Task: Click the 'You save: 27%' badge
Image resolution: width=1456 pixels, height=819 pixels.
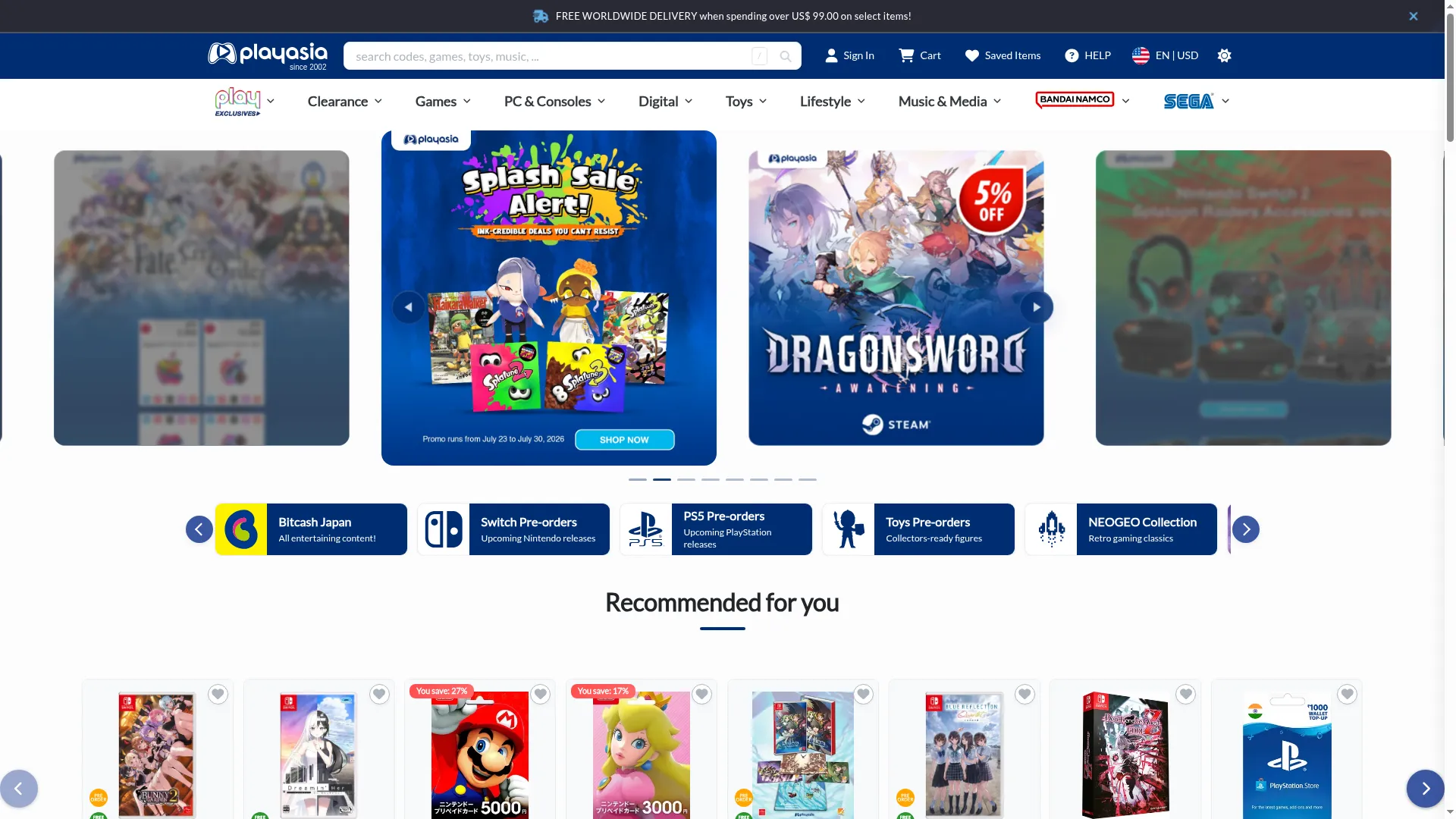Action: [441, 691]
